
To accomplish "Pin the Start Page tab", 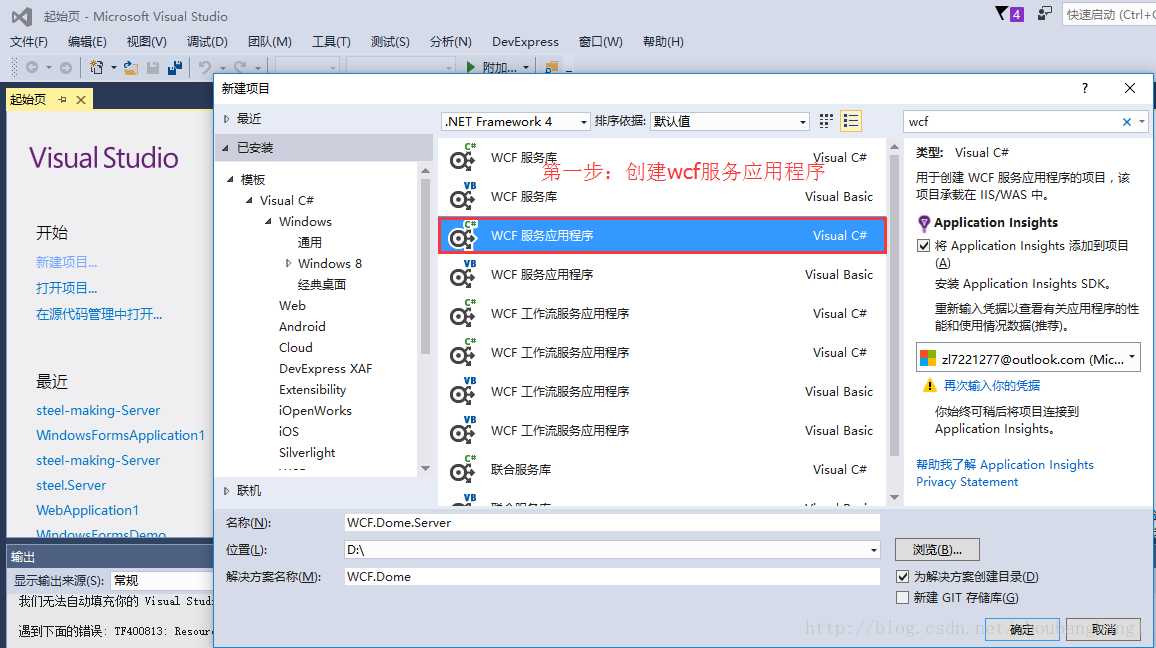I will [x=63, y=100].
